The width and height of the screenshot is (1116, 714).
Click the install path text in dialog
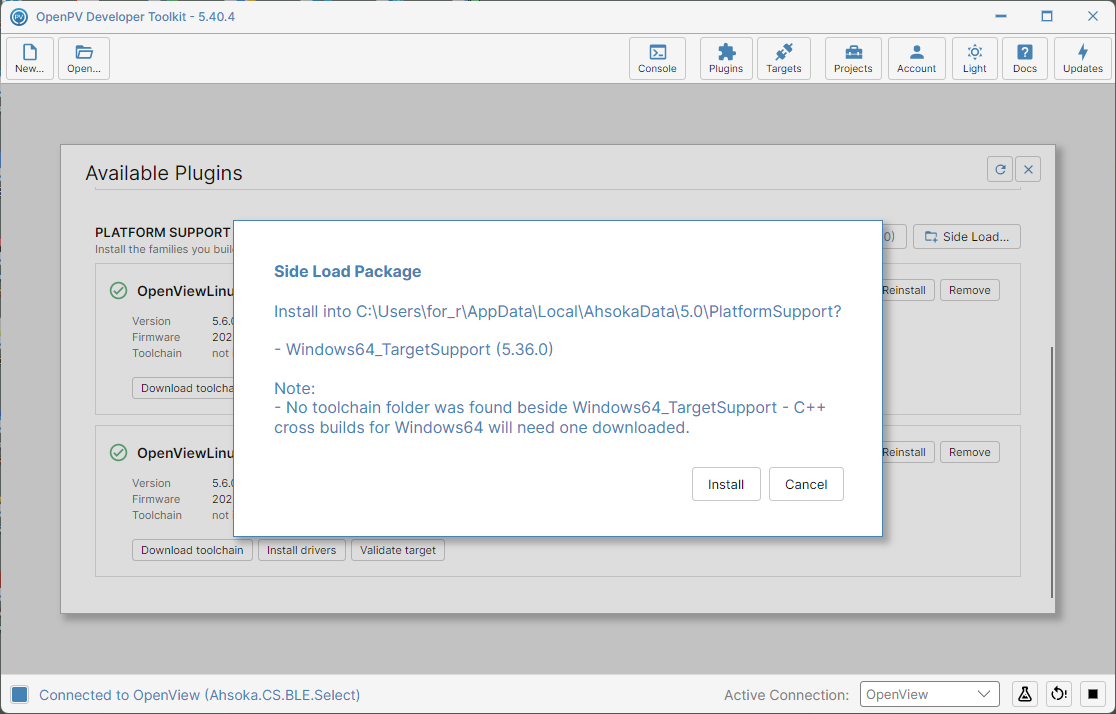click(557, 311)
